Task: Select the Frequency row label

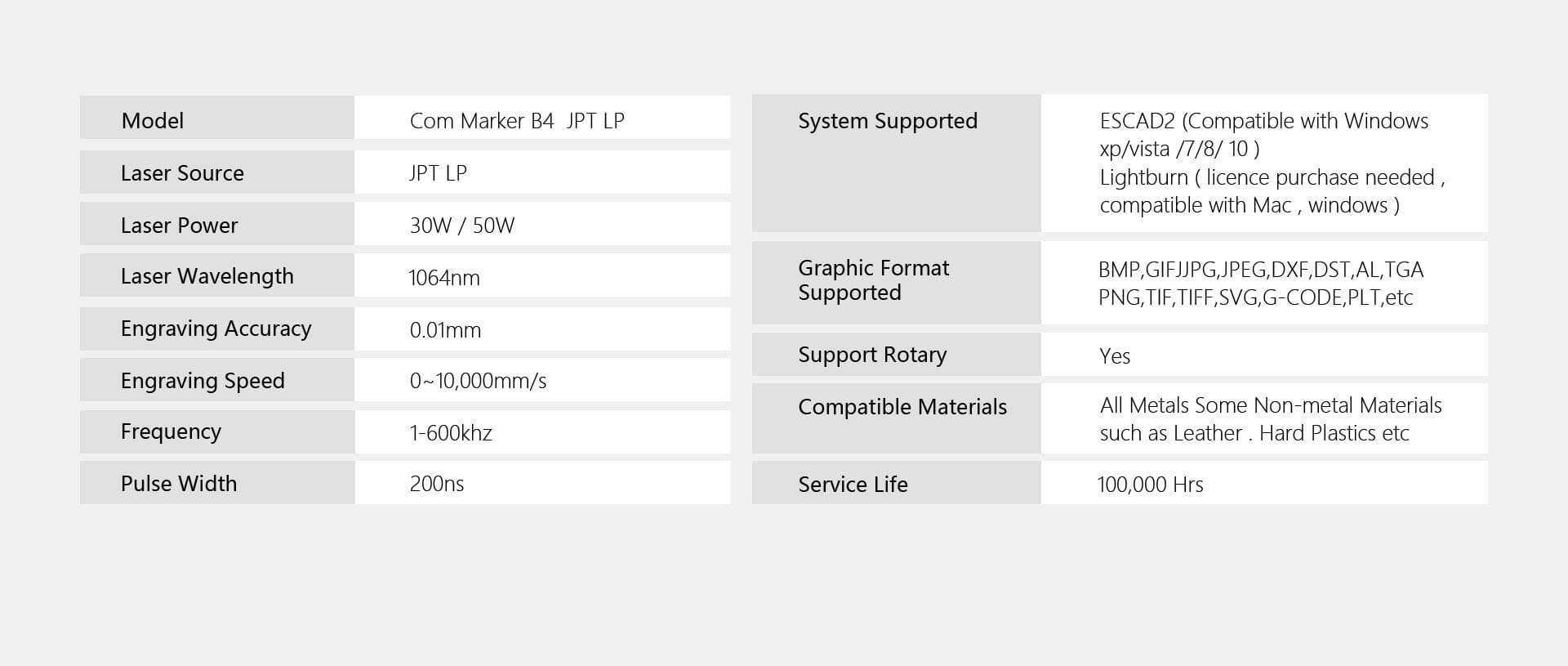Action: pyautogui.click(x=171, y=431)
